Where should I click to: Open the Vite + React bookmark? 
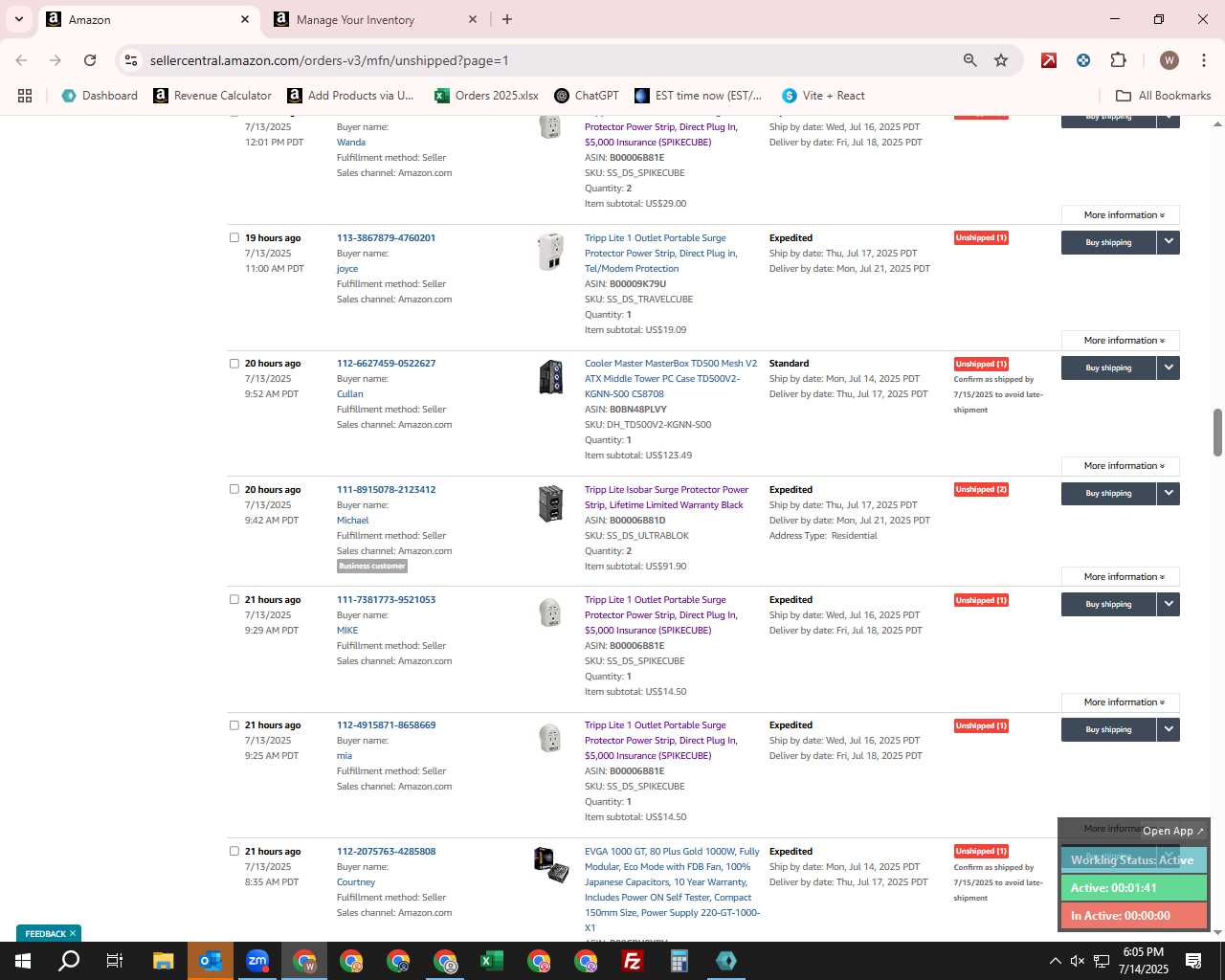(823, 96)
